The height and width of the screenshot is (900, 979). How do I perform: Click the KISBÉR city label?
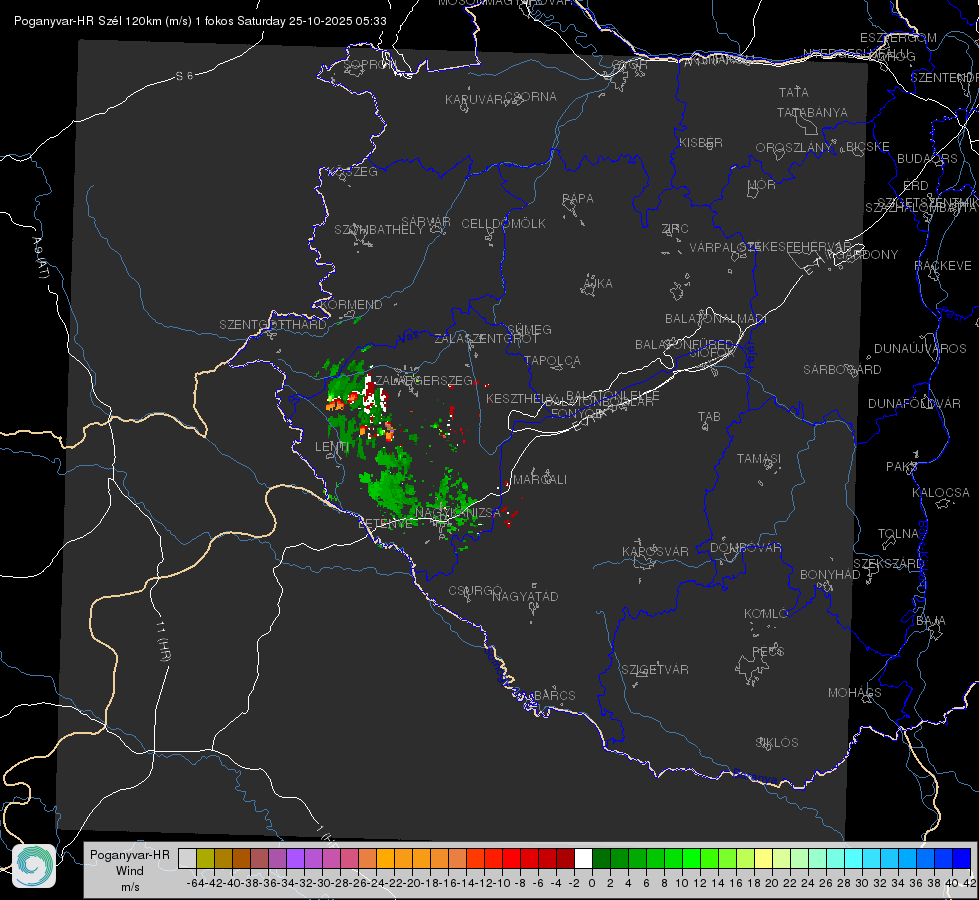[x=701, y=143]
